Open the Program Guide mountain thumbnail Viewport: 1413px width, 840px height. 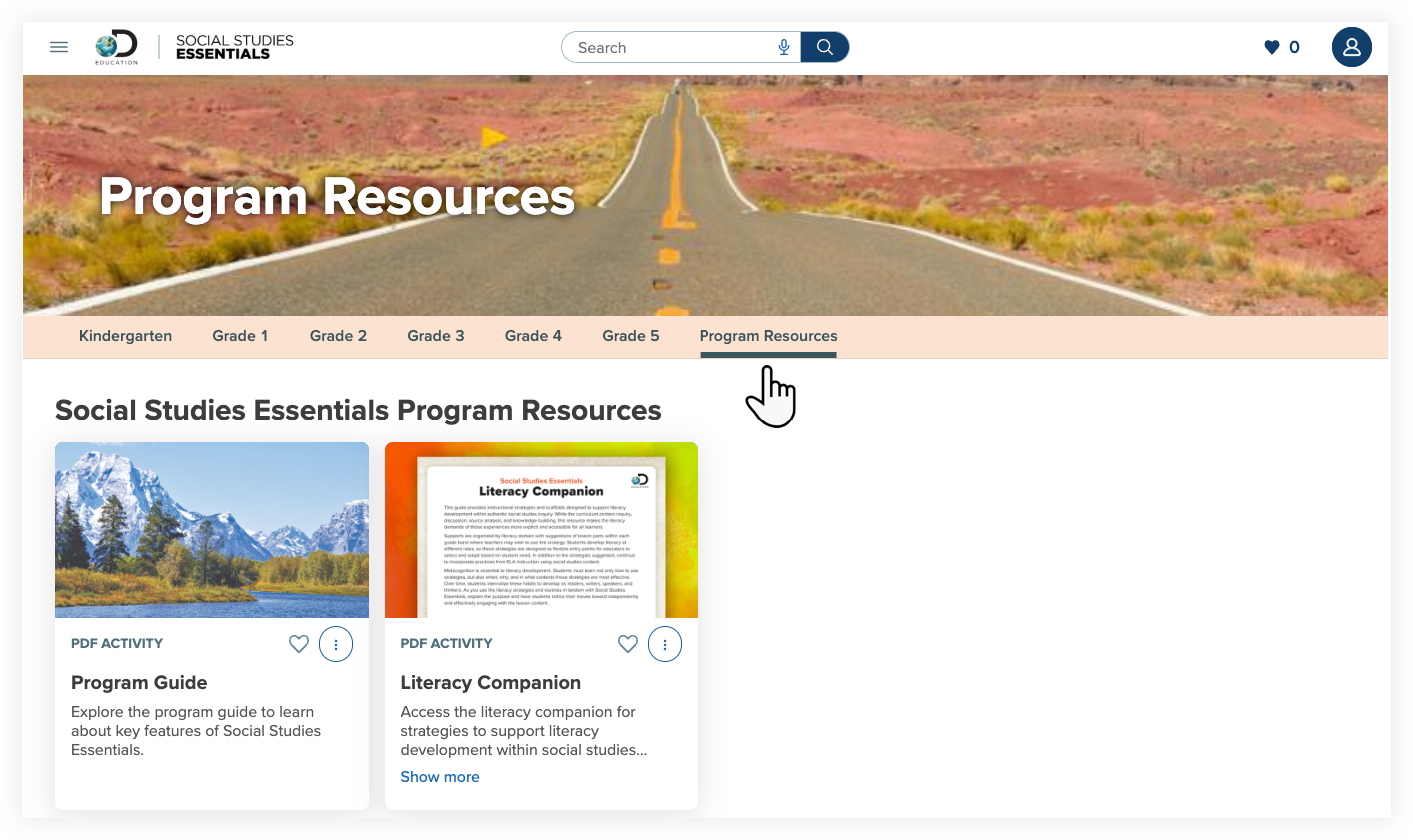point(212,530)
